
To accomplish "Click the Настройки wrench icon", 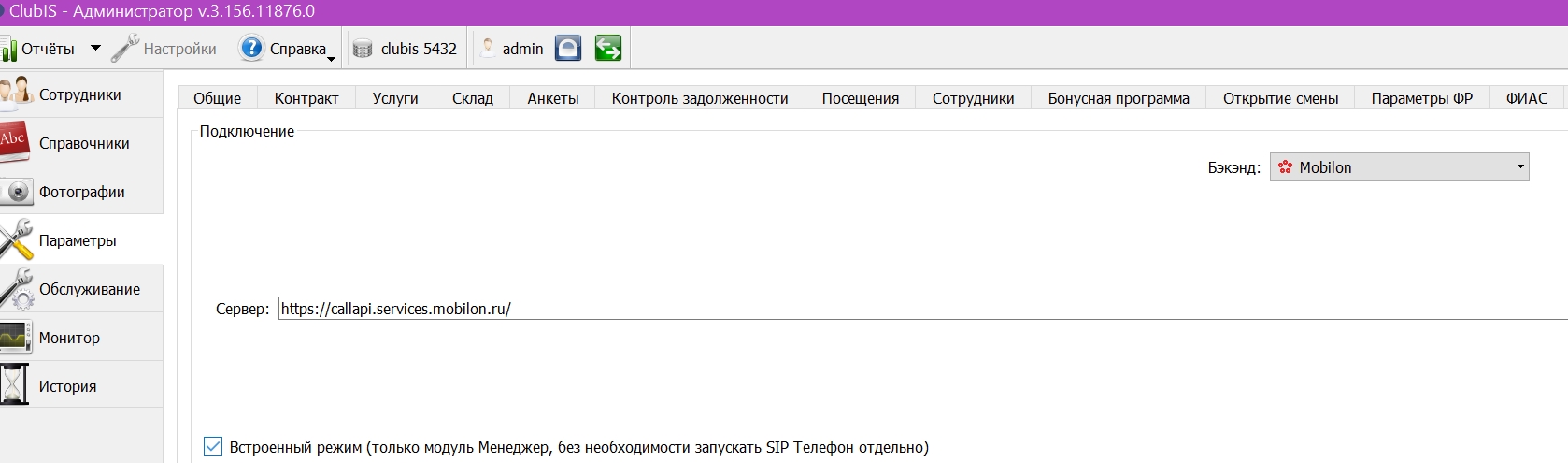I will (125, 49).
